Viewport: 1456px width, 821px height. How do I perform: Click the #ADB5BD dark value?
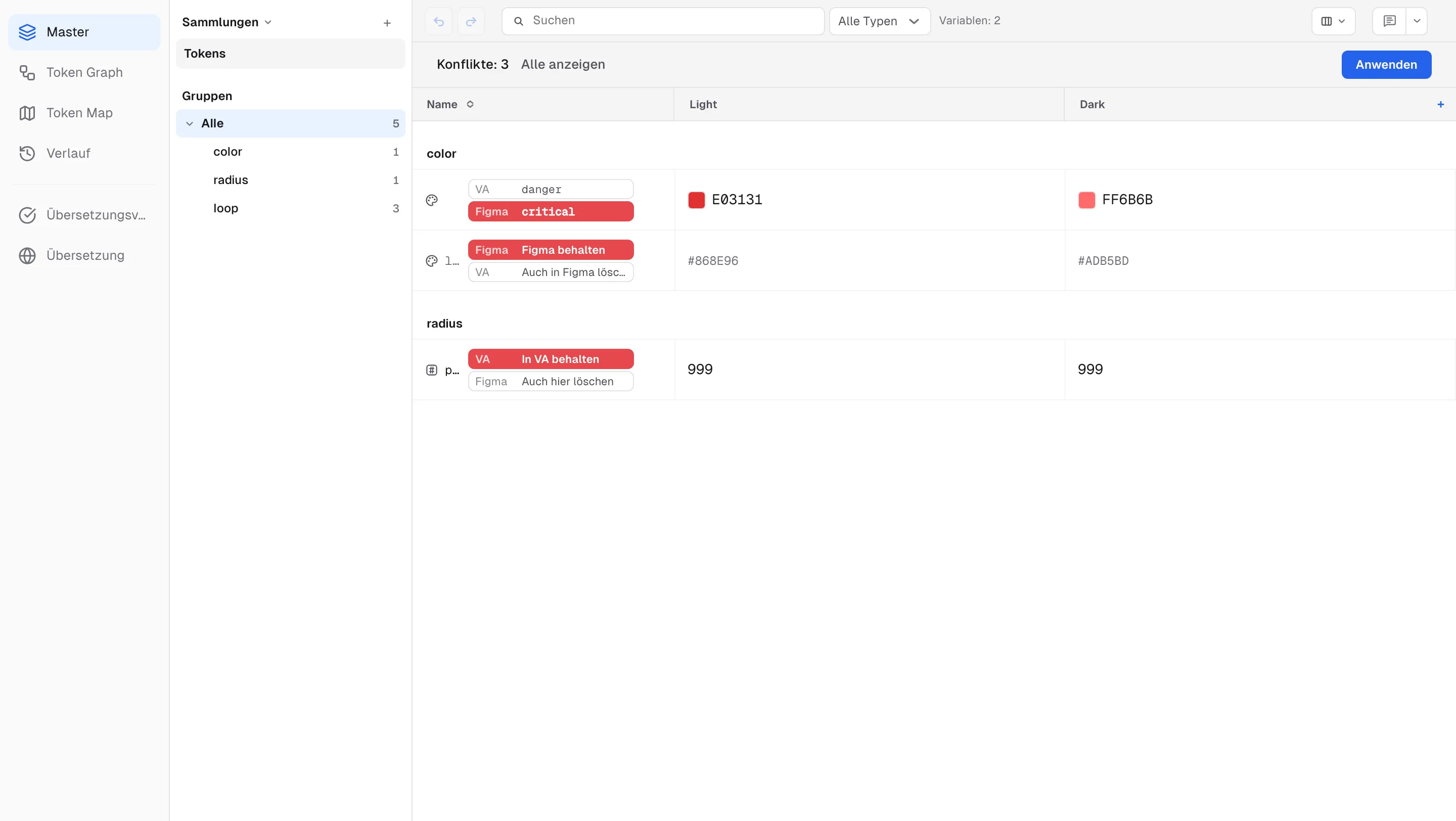(1103, 261)
